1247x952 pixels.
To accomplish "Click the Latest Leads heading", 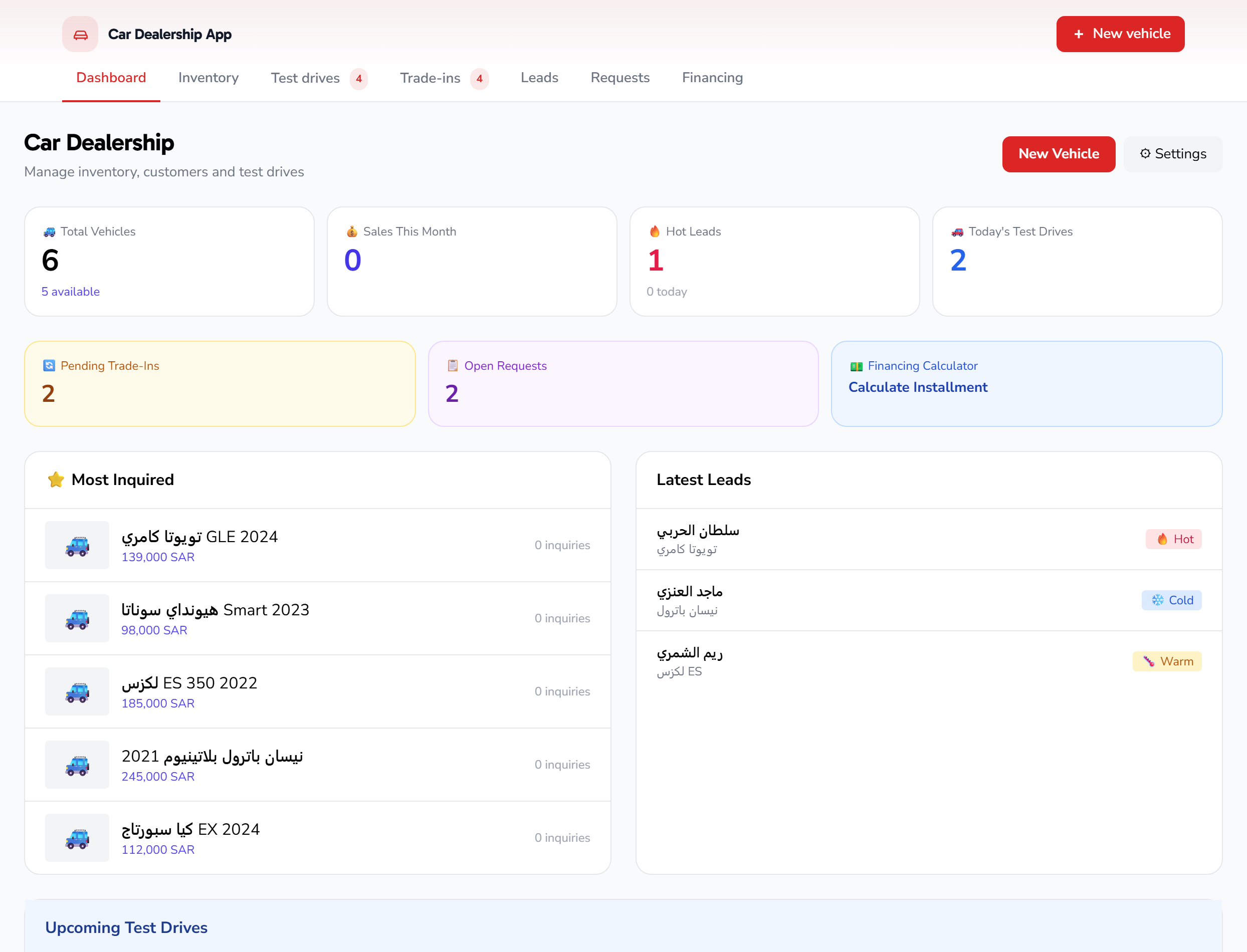I will [x=703, y=480].
